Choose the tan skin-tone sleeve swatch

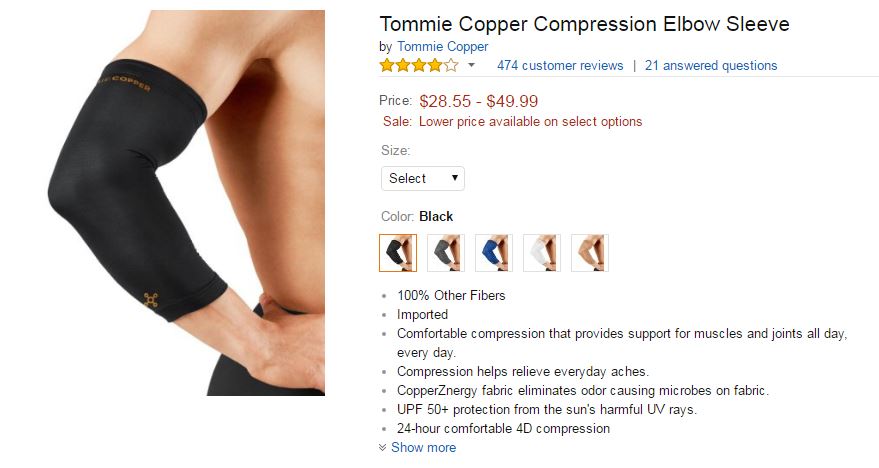coord(590,253)
